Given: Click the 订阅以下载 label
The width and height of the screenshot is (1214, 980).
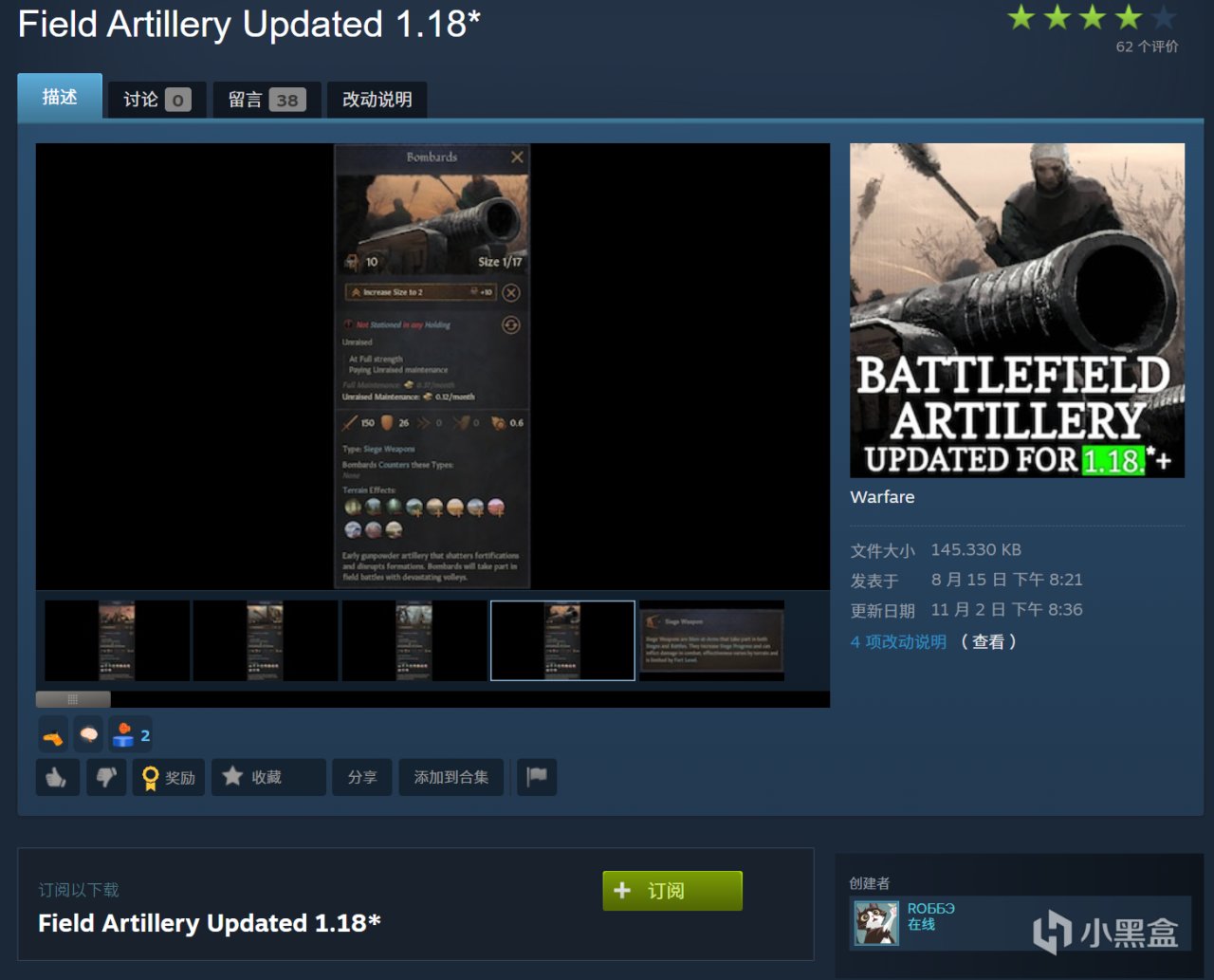Looking at the screenshot, I should (x=79, y=890).
